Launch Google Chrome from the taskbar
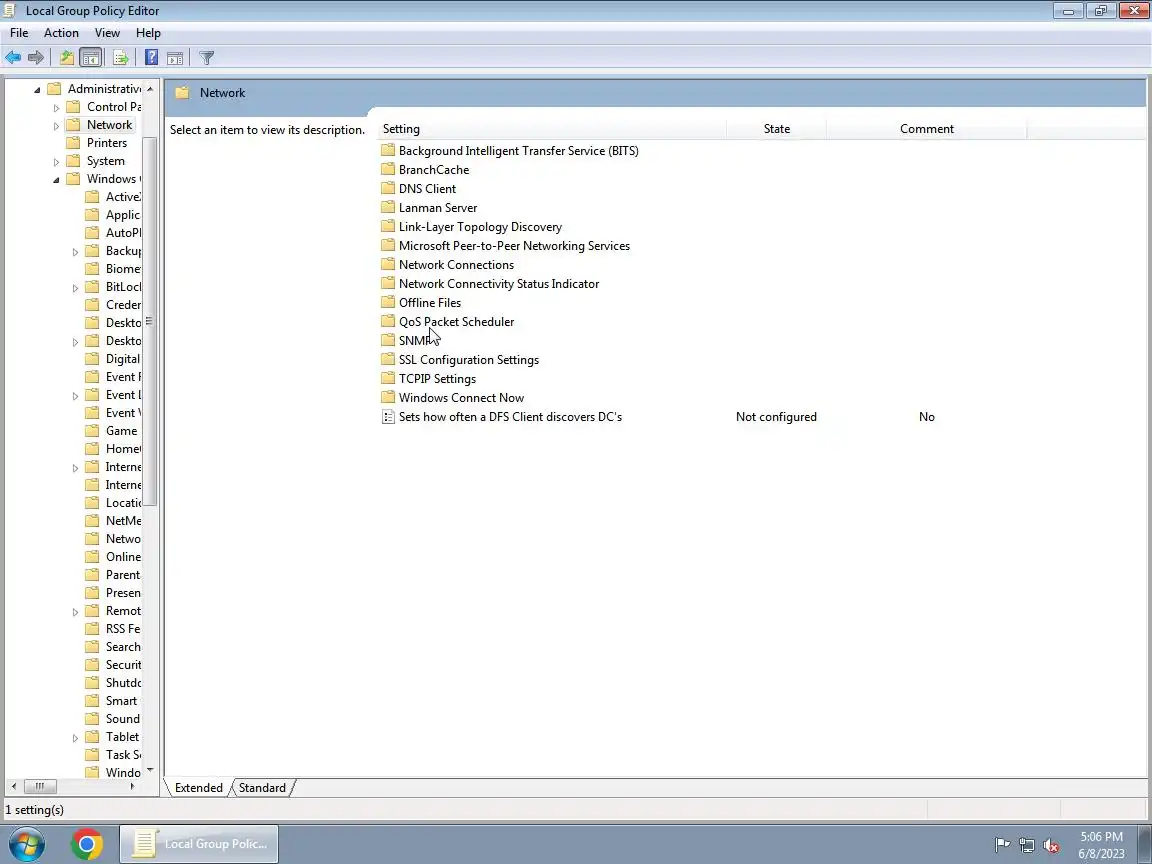Viewport: 1152px width, 864px height. [86, 844]
